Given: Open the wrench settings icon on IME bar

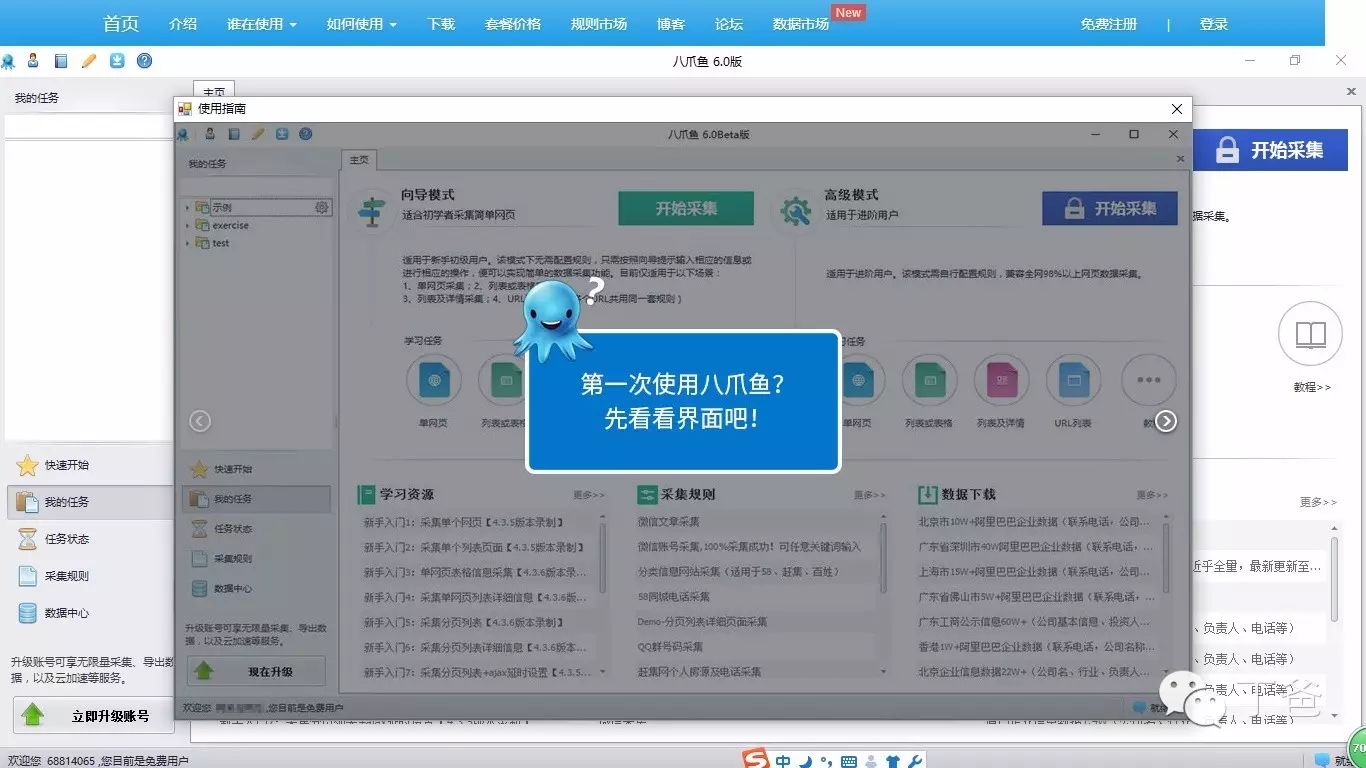Looking at the screenshot, I should [x=915, y=762].
